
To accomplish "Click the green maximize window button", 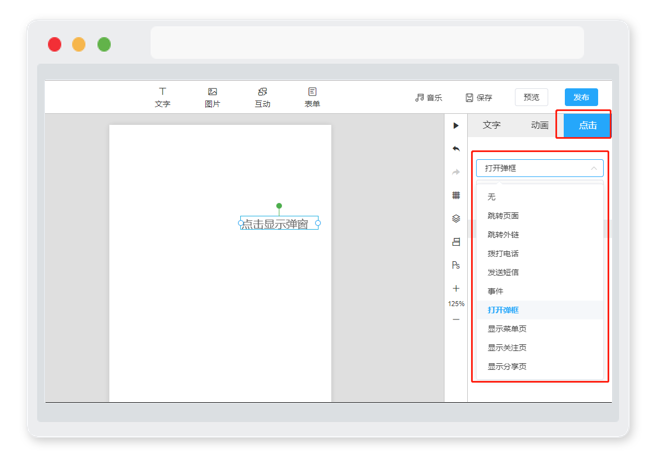I will point(104,44).
